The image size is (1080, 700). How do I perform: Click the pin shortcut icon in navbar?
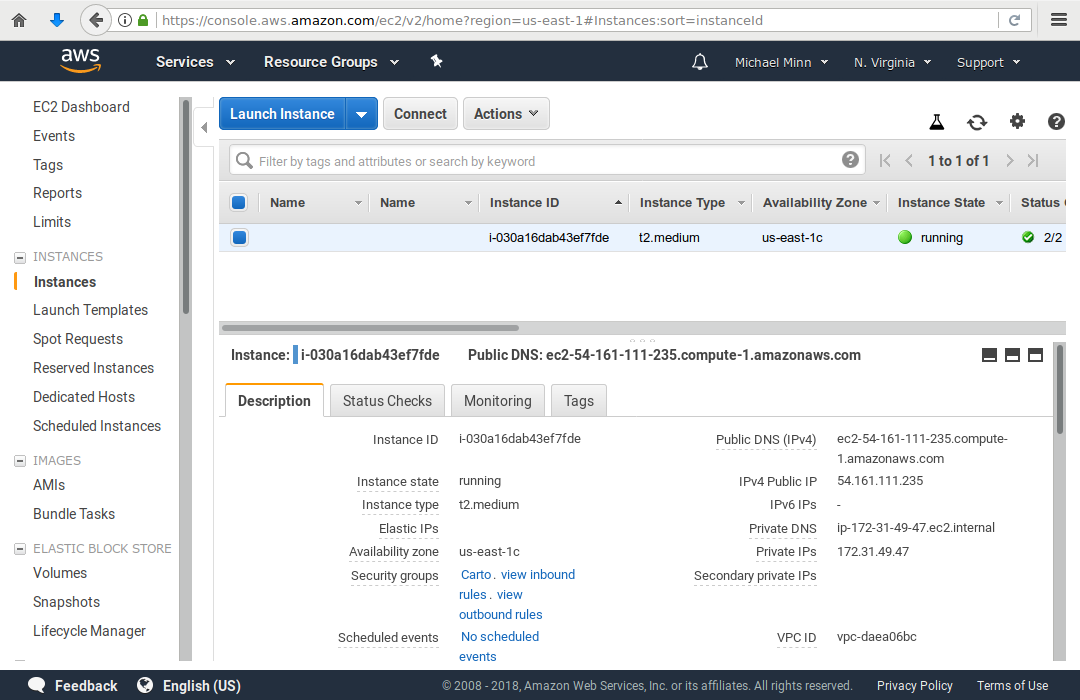point(436,61)
